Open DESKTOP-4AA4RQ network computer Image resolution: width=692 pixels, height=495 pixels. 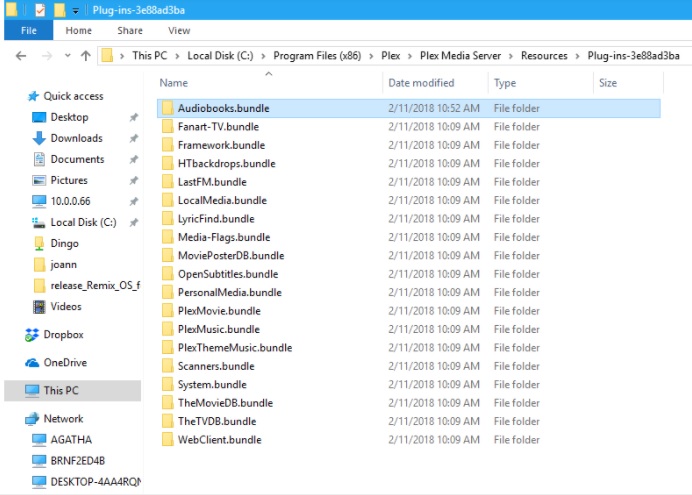96,482
